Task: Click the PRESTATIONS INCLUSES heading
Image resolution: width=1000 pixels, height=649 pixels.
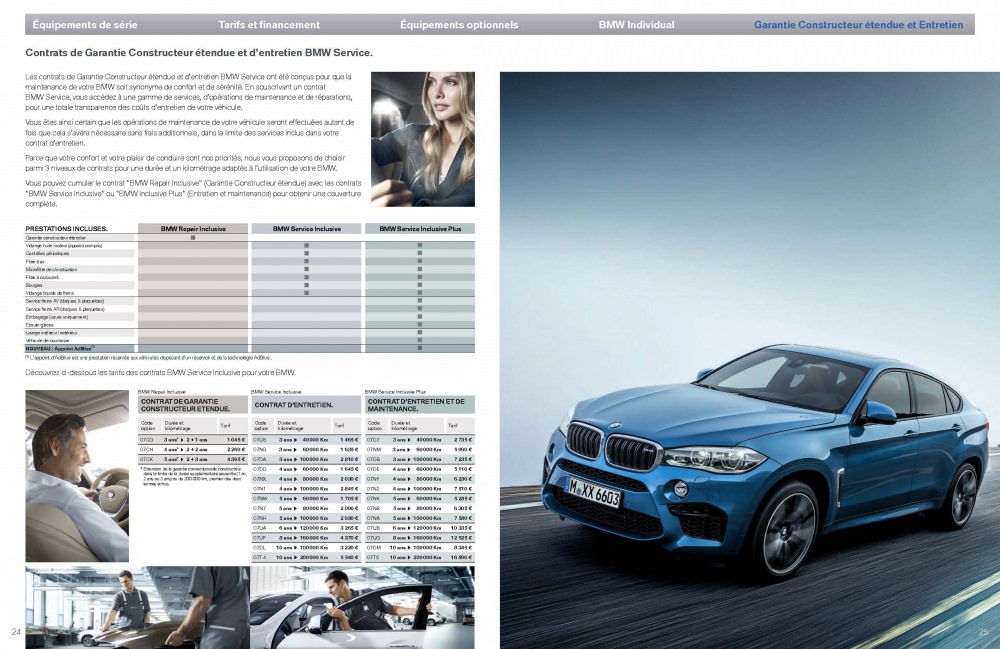Action: coord(66,228)
